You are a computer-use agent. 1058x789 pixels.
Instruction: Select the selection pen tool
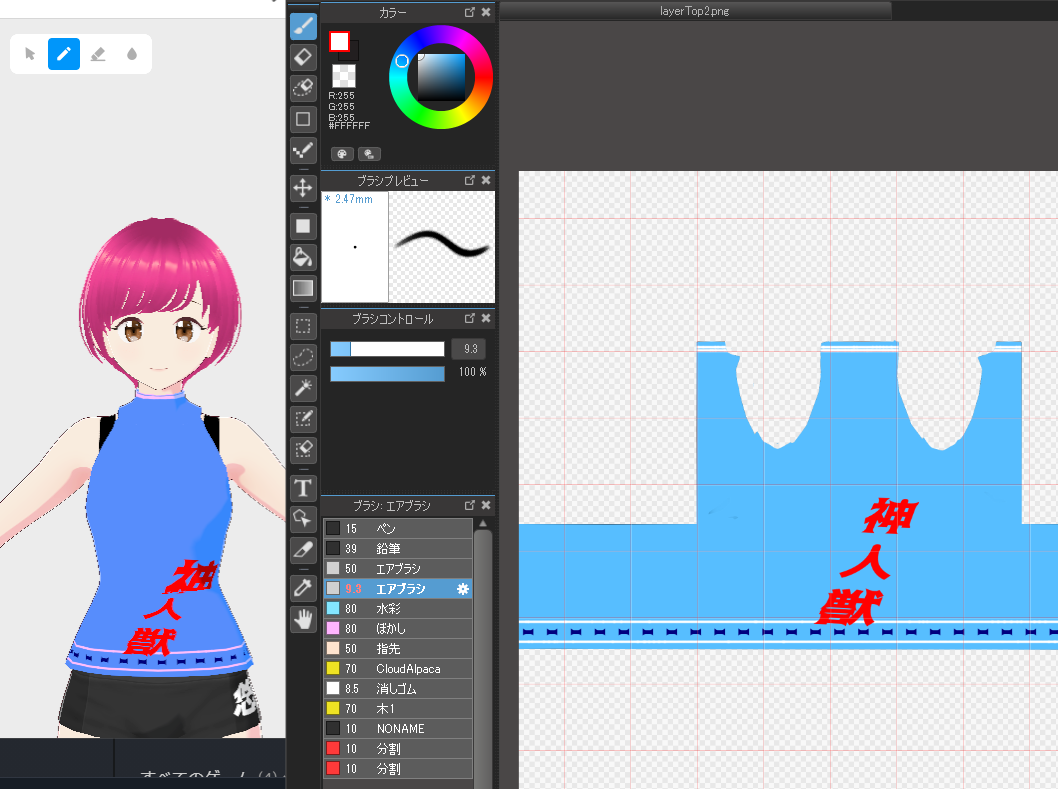[x=303, y=419]
